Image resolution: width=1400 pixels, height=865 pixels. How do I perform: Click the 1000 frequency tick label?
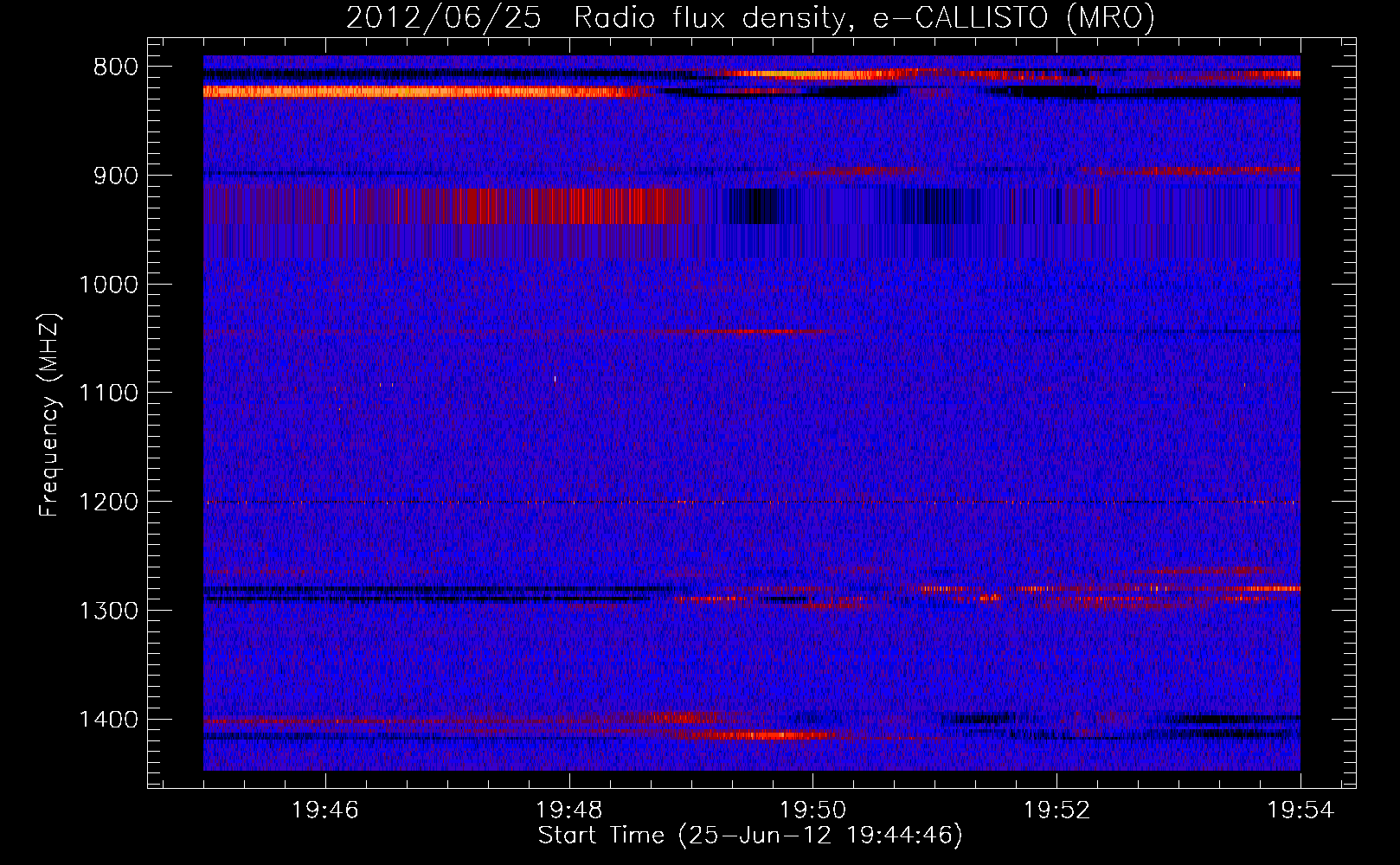tap(109, 285)
